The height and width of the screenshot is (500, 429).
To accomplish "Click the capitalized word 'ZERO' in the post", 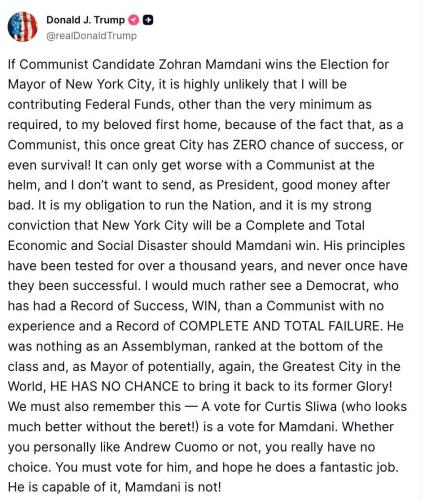I will point(249,145).
